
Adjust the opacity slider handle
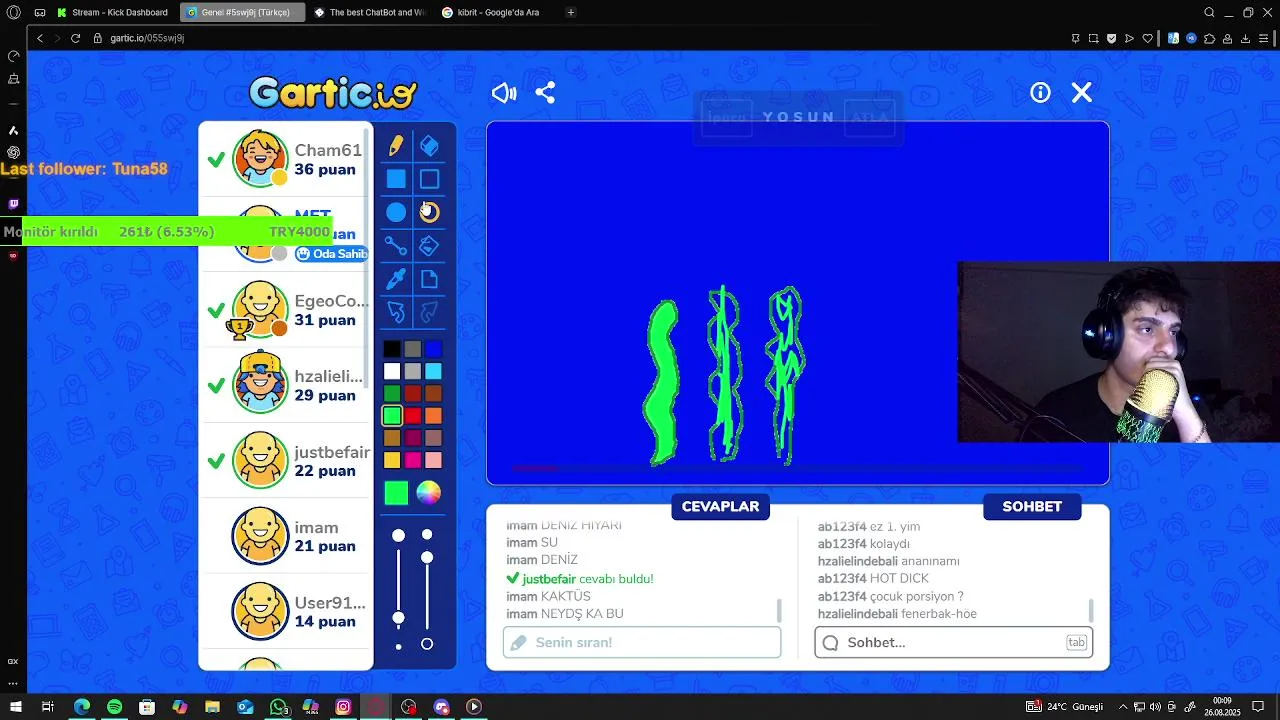[x=427, y=557]
